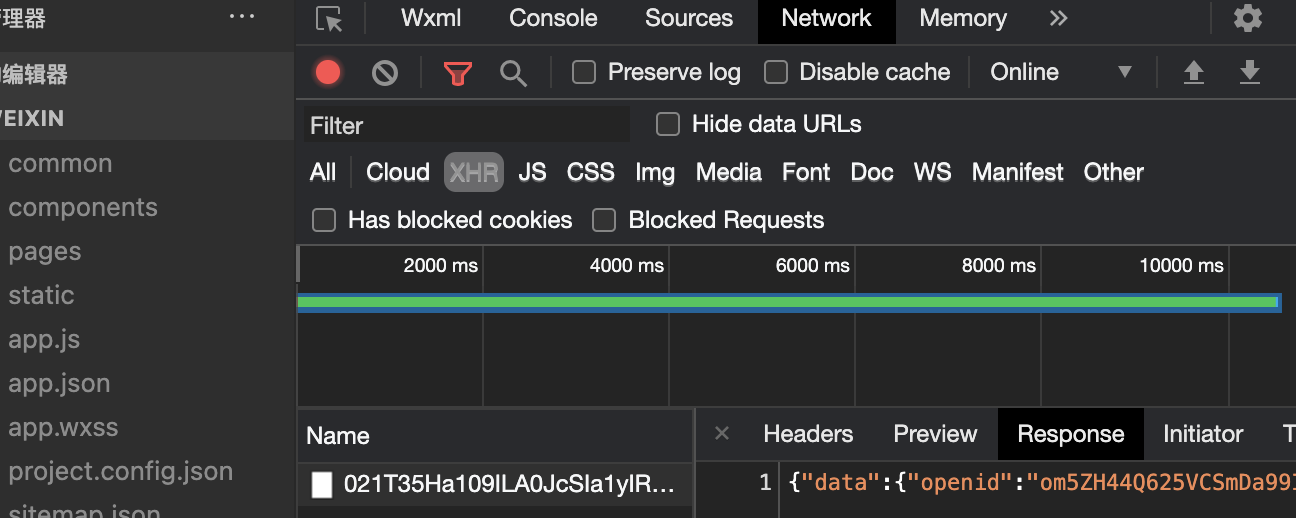This screenshot has width=1296, height=518.
Task: Open network search magnifier
Action: [513, 72]
